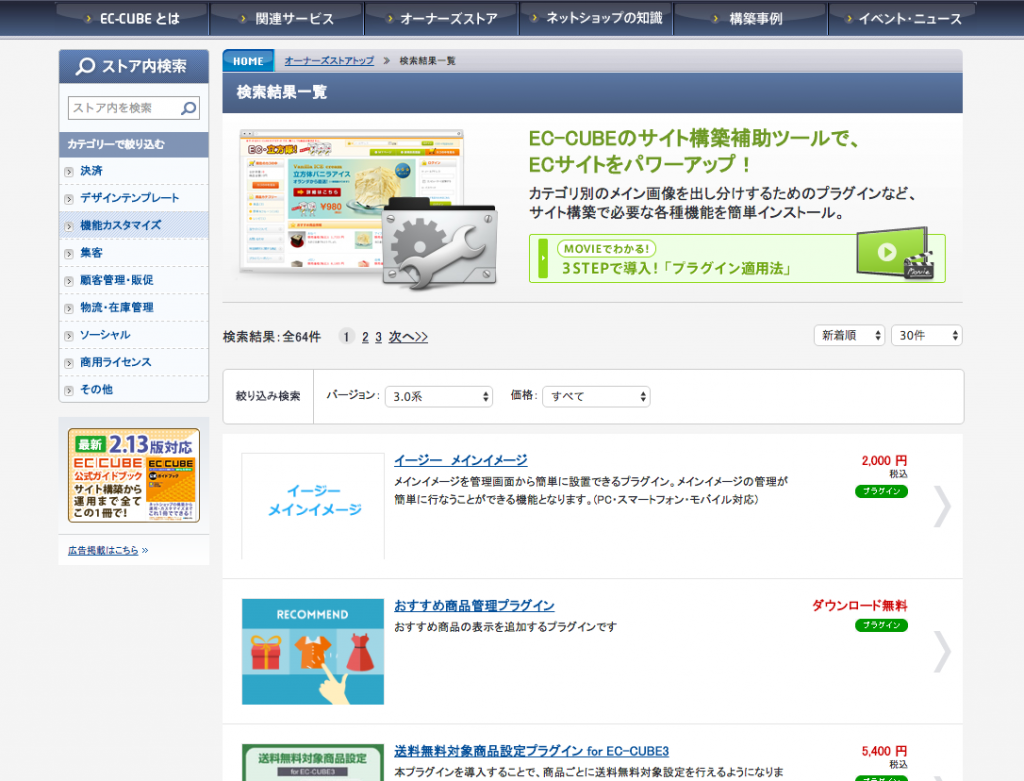The width and height of the screenshot is (1024, 781).
Task: Go to results page 2
Action: point(365,337)
